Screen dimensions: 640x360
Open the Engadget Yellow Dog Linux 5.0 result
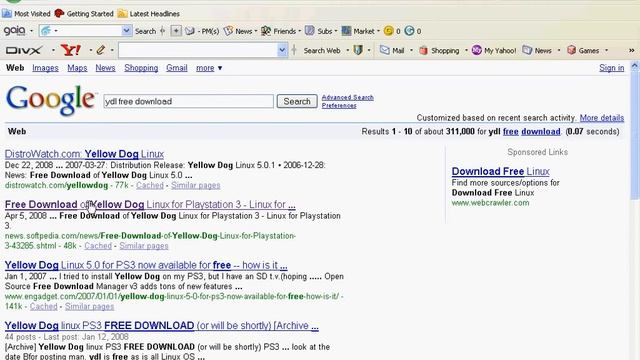click(x=146, y=265)
